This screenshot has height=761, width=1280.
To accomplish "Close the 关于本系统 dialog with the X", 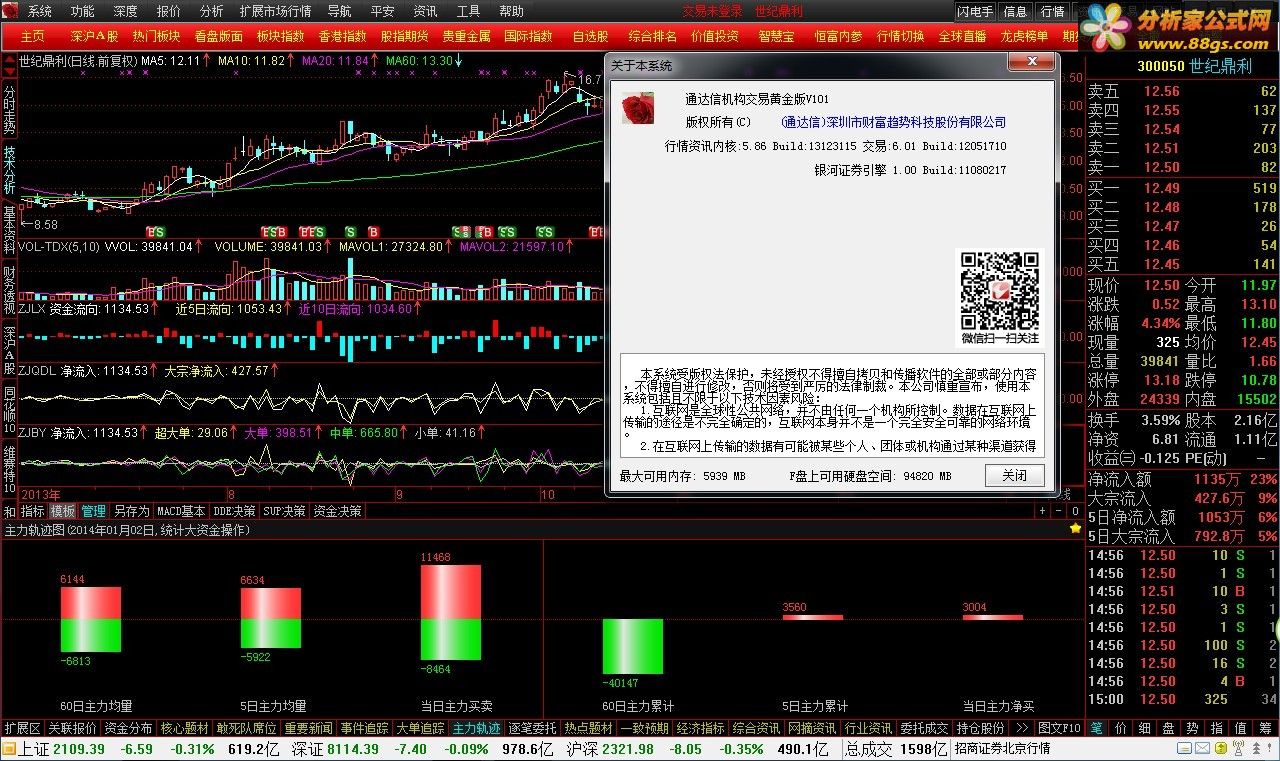I will (1031, 64).
